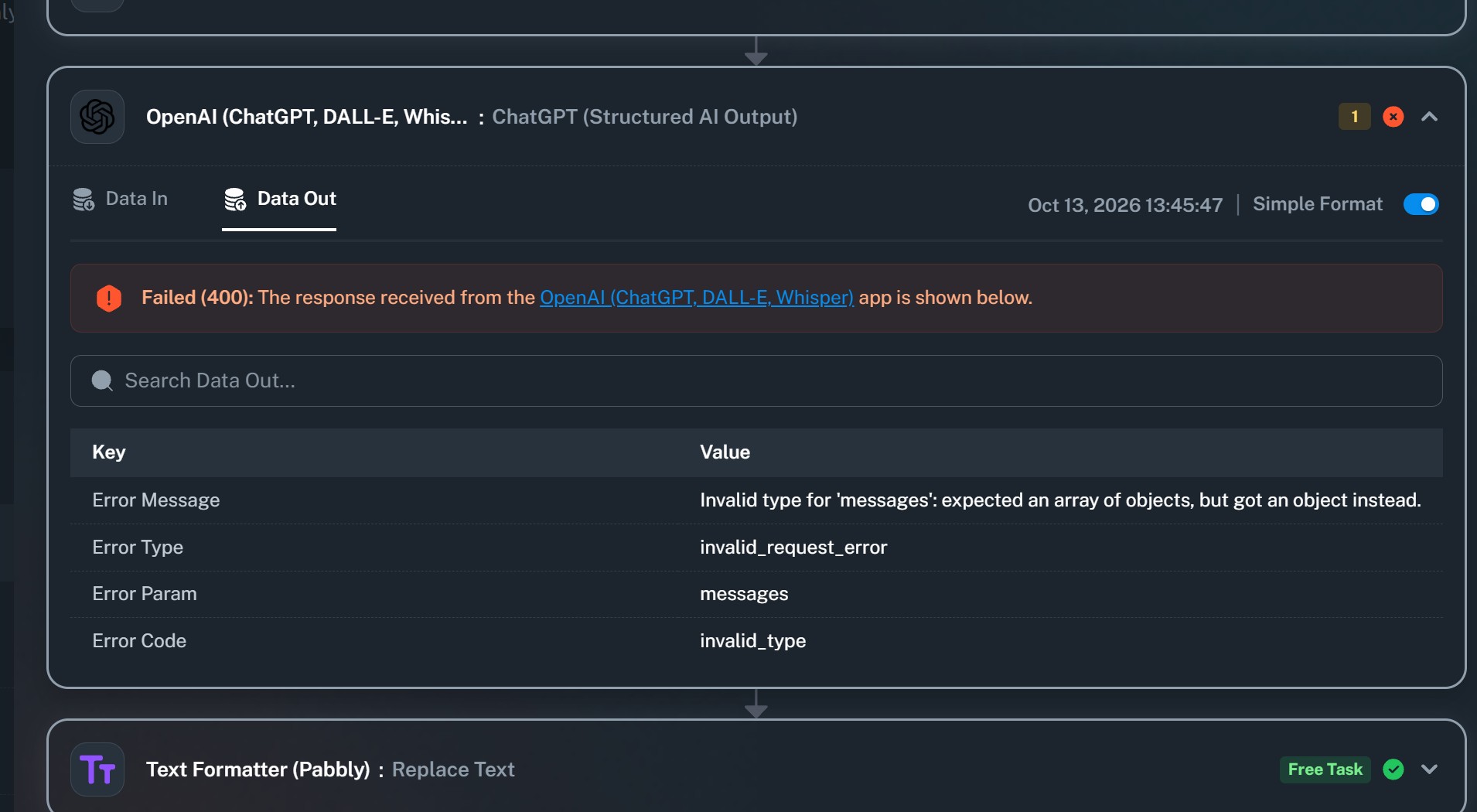Expand the Text Formatter step

pyautogui.click(x=1430, y=769)
